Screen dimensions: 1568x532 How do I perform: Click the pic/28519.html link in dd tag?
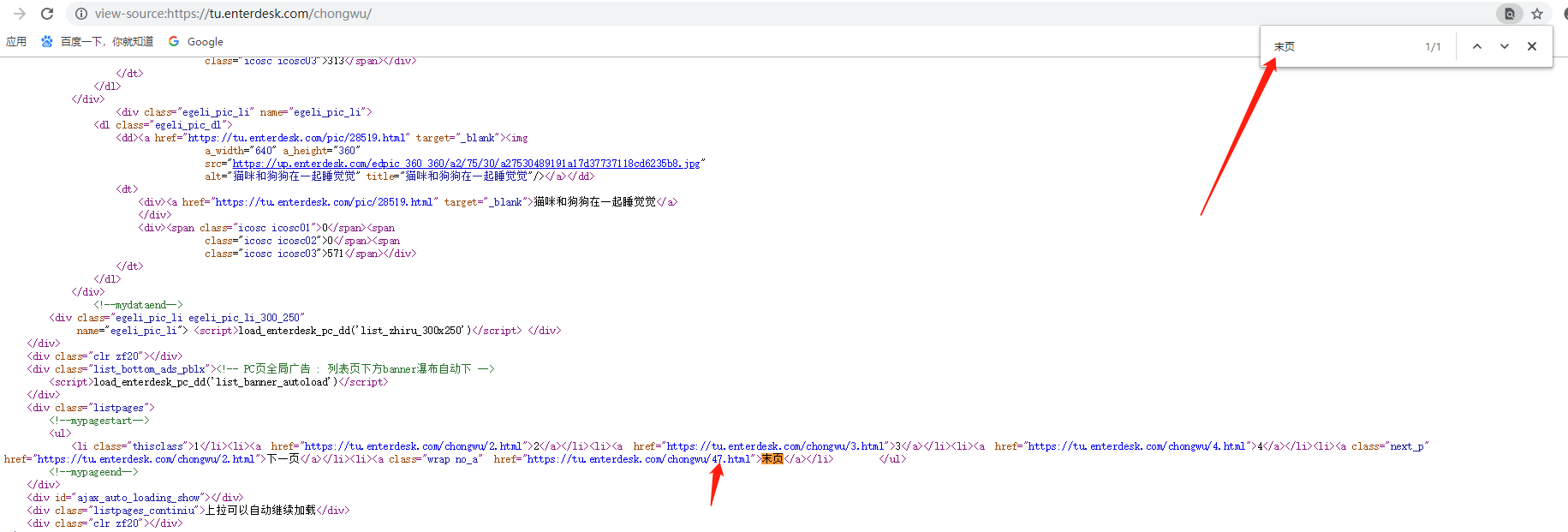click(x=296, y=138)
